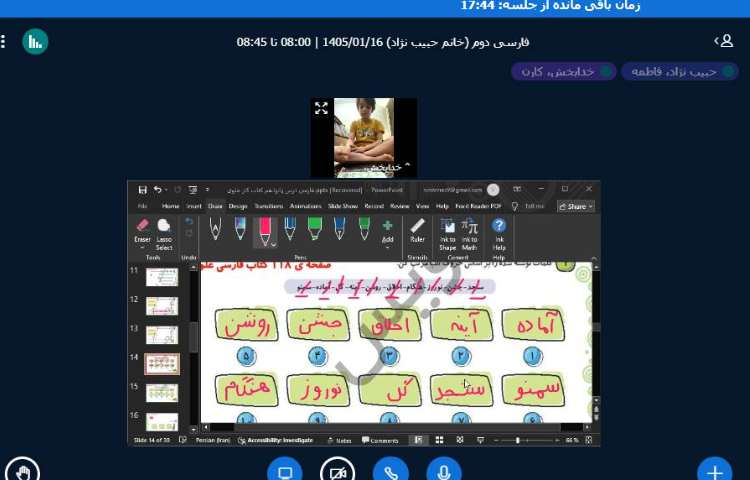
Task: Start Slide Show from status bar
Action: [480, 440]
